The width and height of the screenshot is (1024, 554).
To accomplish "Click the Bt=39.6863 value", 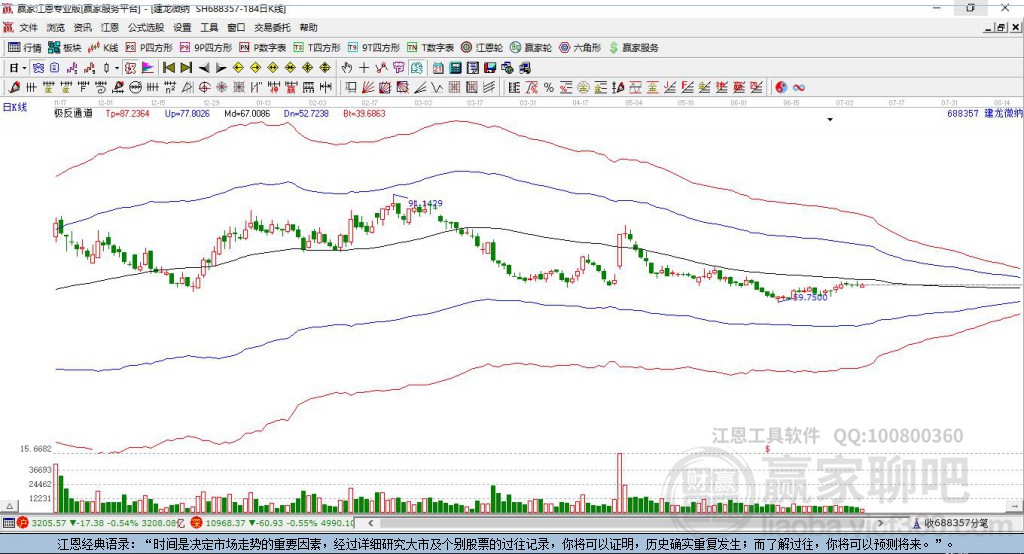I will point(364,114).
